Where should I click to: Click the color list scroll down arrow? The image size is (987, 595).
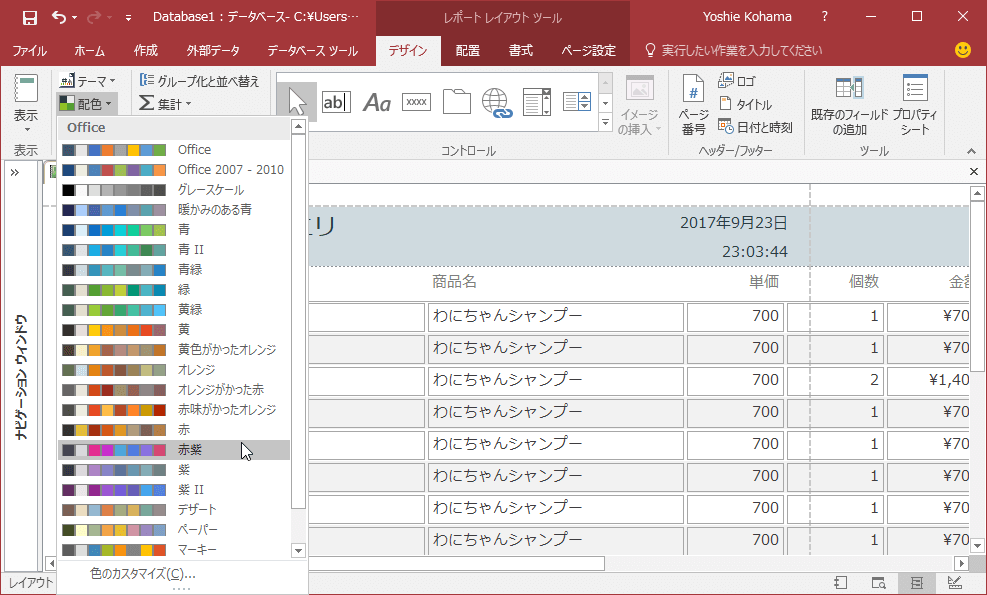tap(298, 550)
